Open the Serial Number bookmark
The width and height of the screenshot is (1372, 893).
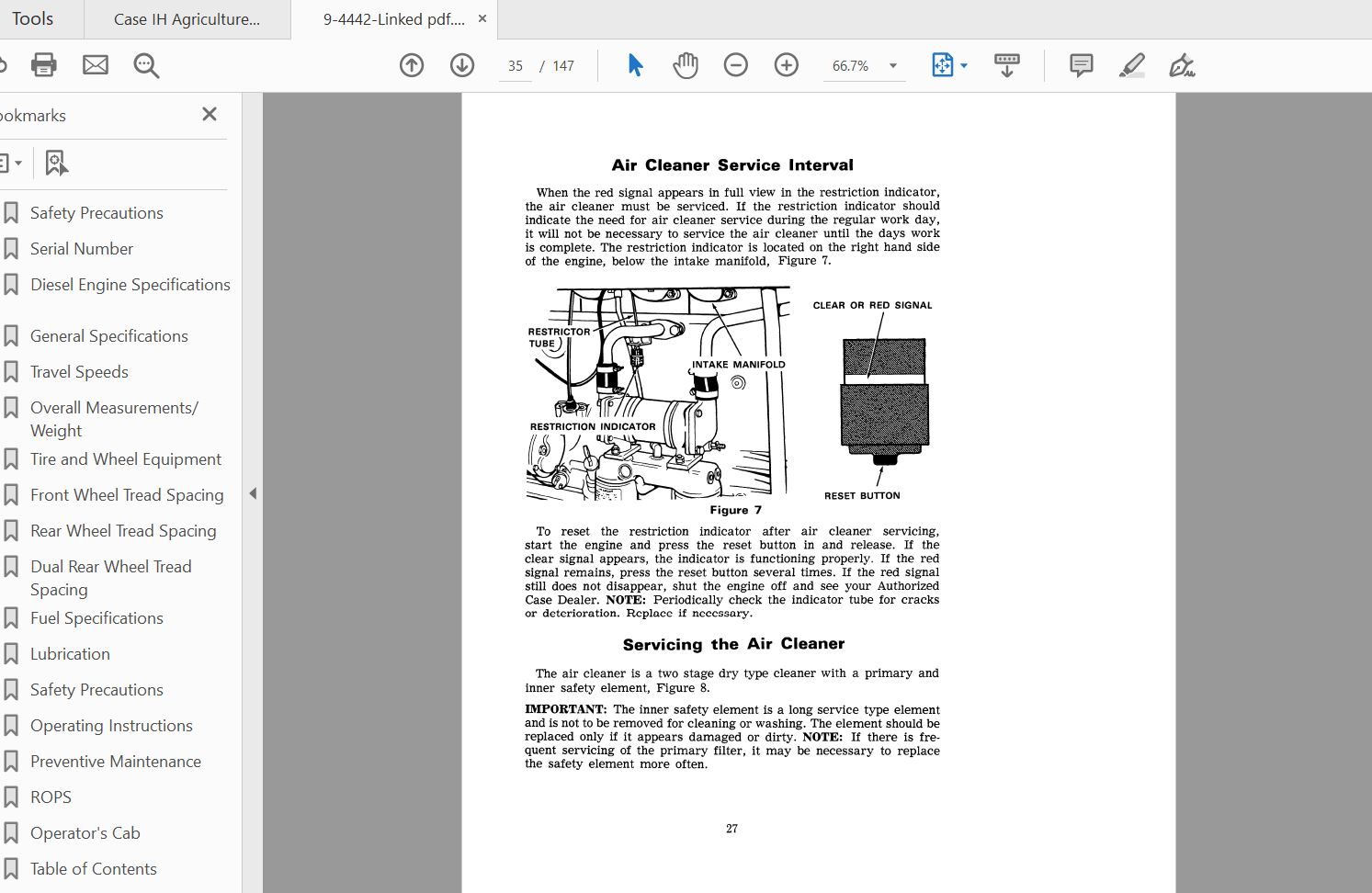[x=82, y=249]
